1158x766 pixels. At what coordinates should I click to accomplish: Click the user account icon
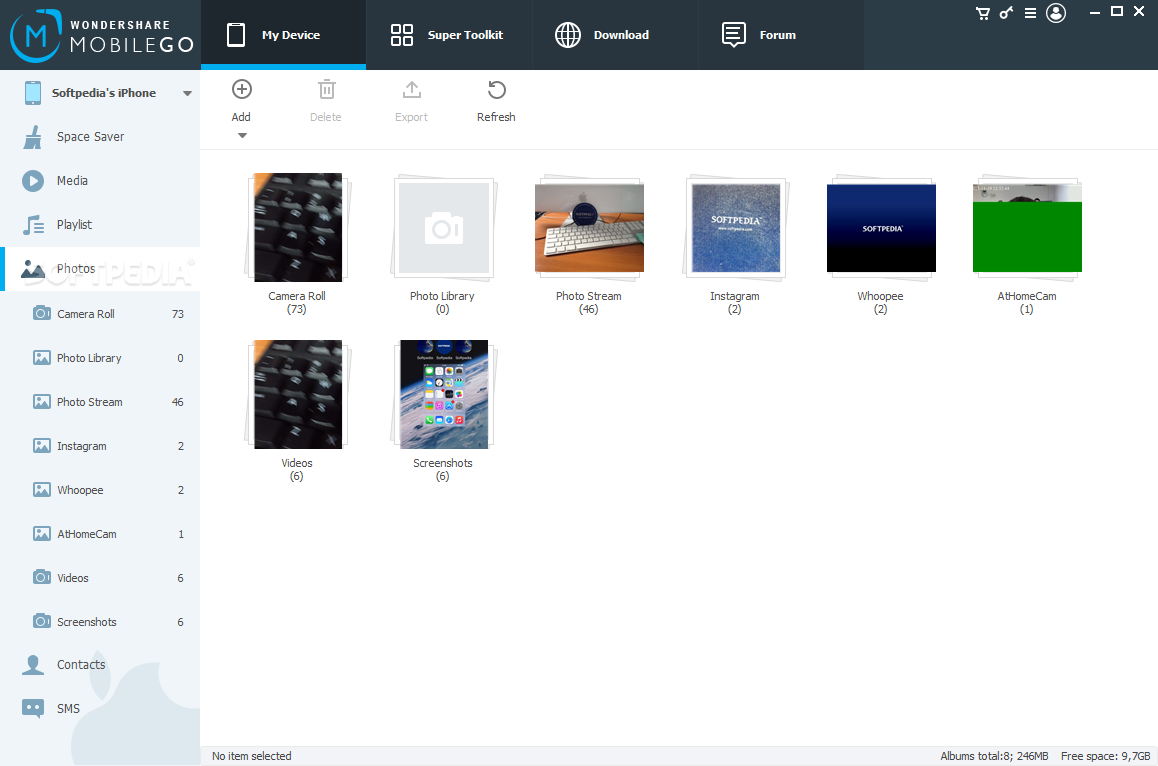1056,13
